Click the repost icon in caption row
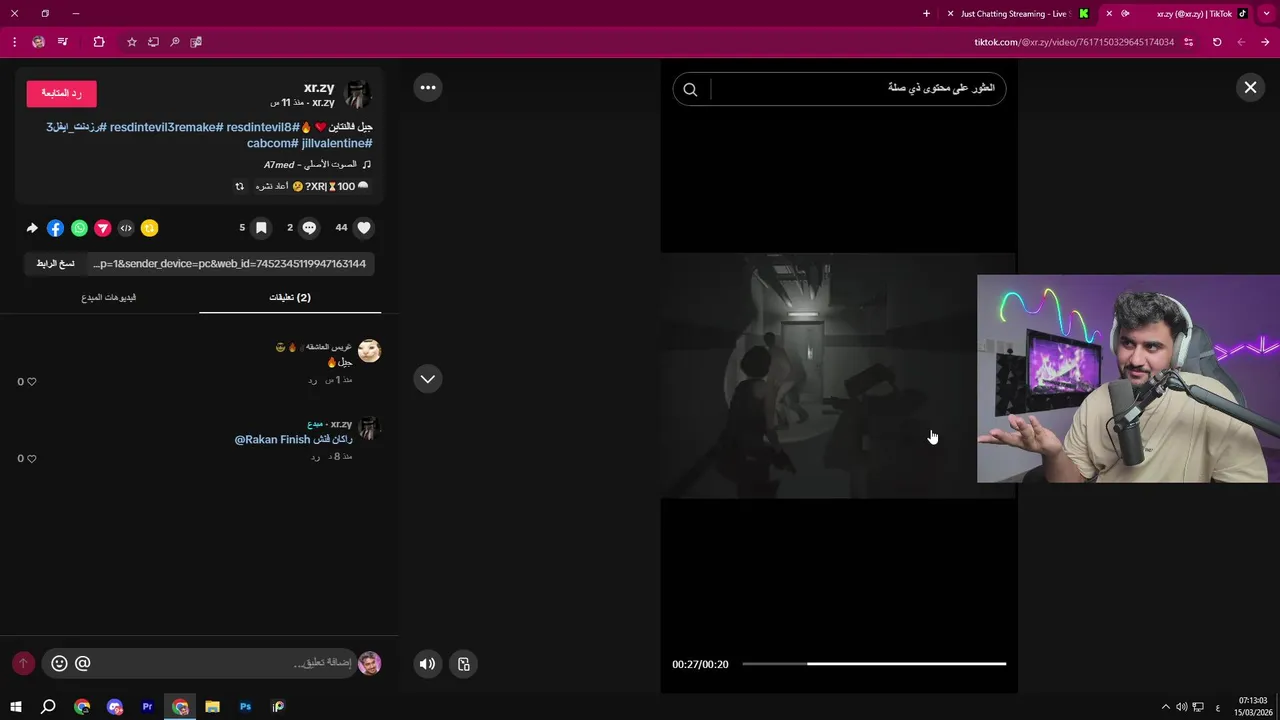Image resolution: width=1280 pixels, height=720 pixels. tap(239, 186)
